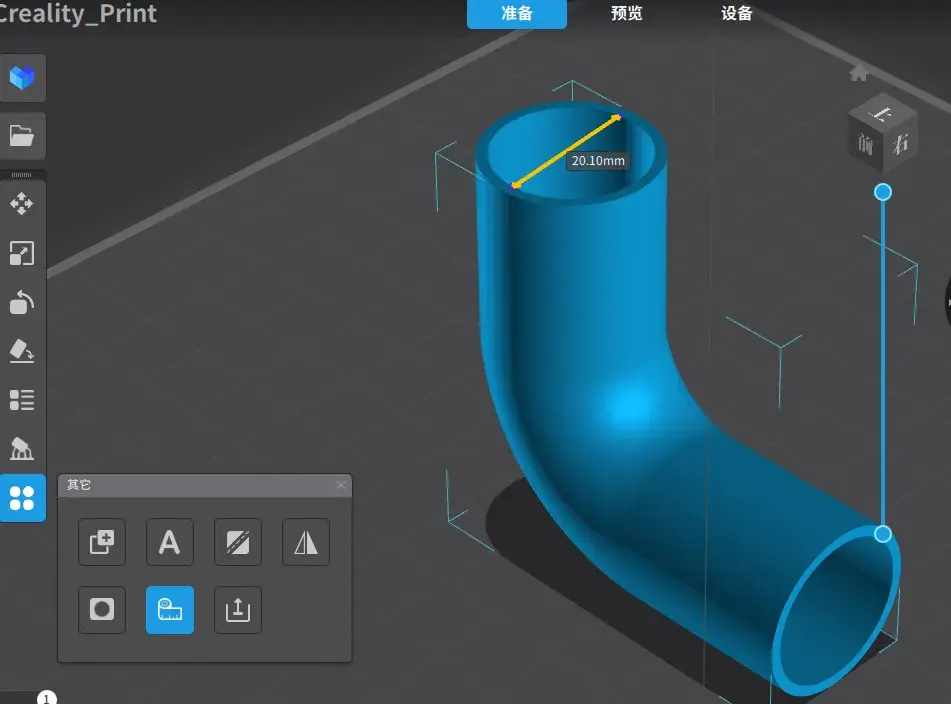Switch to the 预览 tab

coord(627,14)
